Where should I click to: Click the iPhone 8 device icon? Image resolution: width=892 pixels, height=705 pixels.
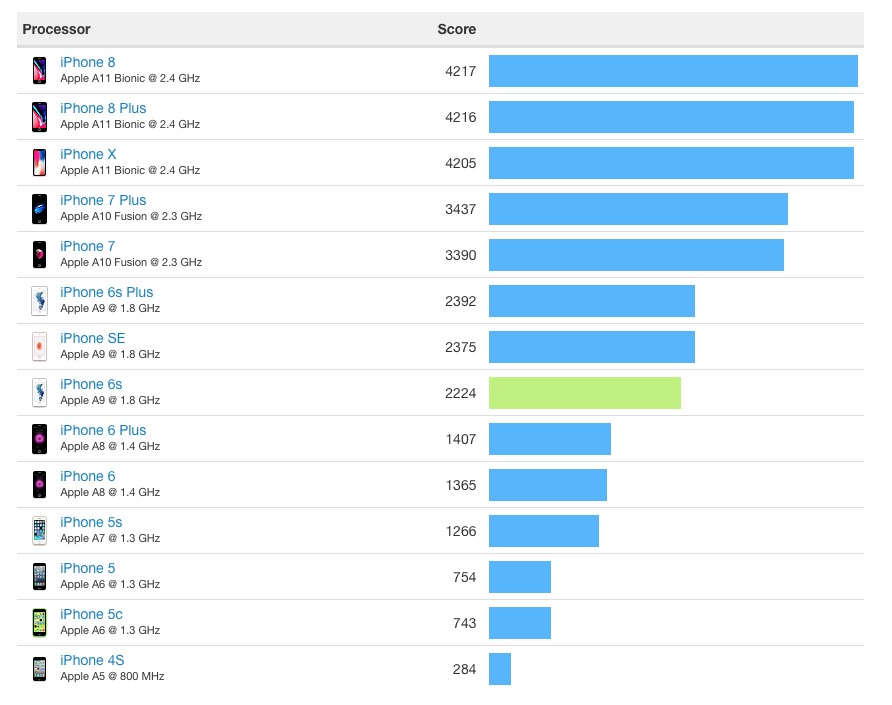[x=39, y=70]
